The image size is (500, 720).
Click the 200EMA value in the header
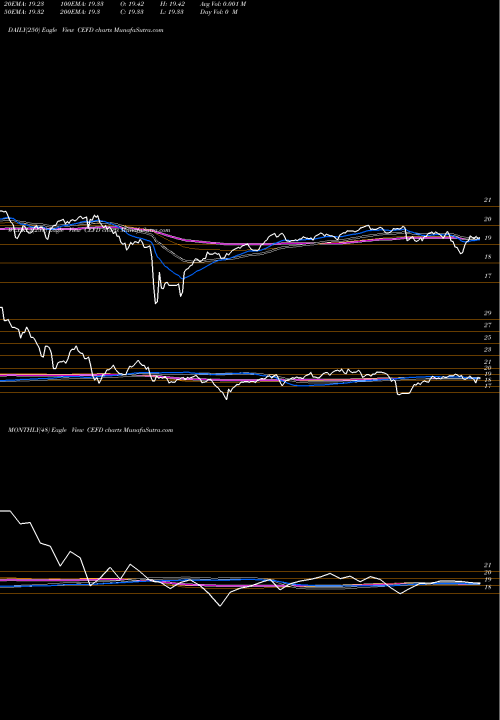point(80,12)
